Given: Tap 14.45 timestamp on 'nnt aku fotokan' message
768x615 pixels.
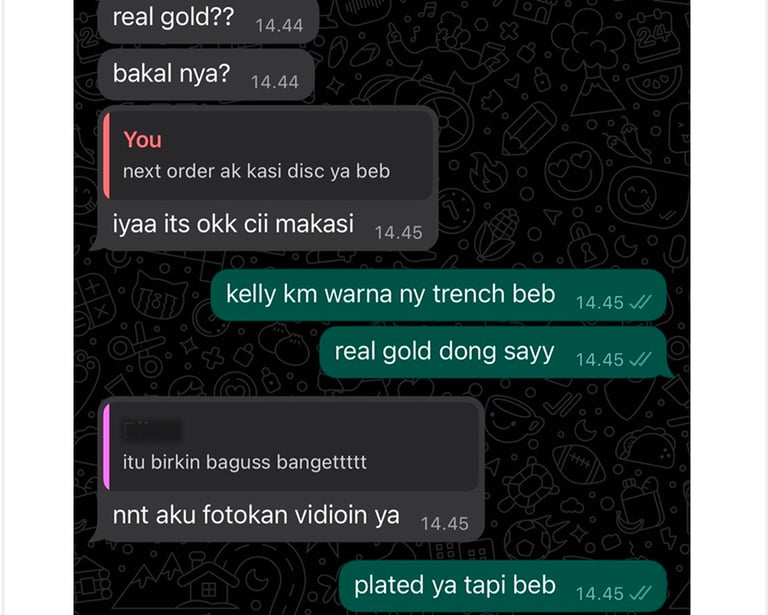Looking at the screenshot, I should pyautogui.click(x=445, y=524).
